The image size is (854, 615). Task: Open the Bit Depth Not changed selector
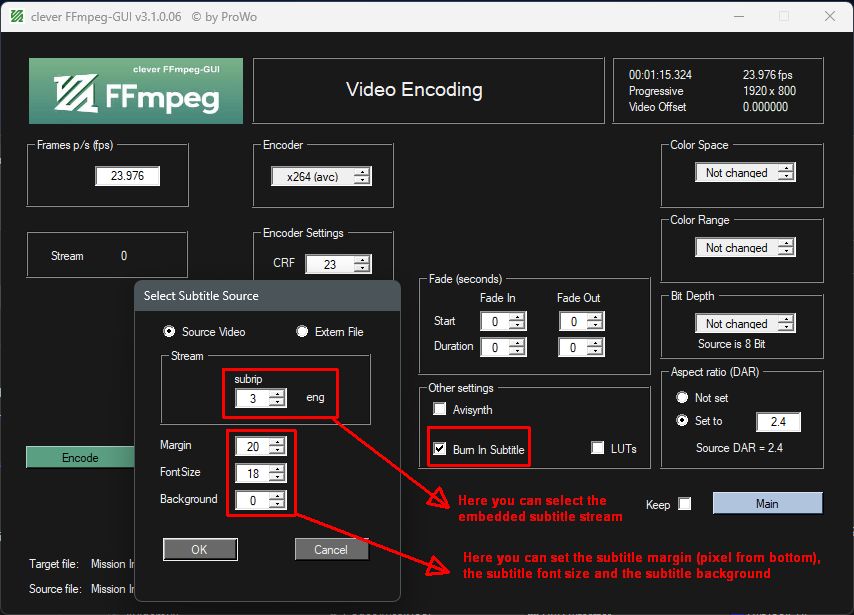[745, 324]
